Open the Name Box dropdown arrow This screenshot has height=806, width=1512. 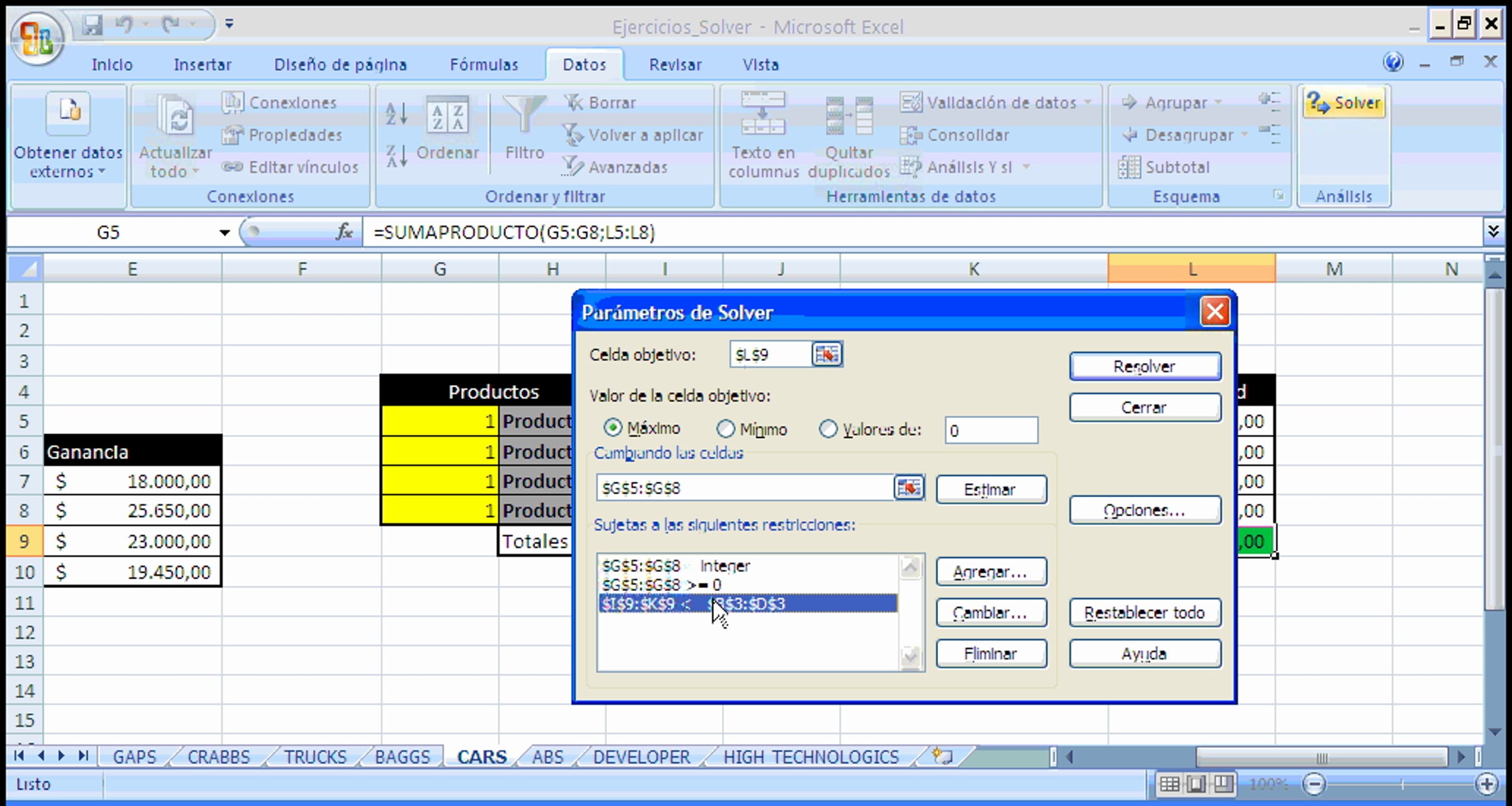click(224, 233)
